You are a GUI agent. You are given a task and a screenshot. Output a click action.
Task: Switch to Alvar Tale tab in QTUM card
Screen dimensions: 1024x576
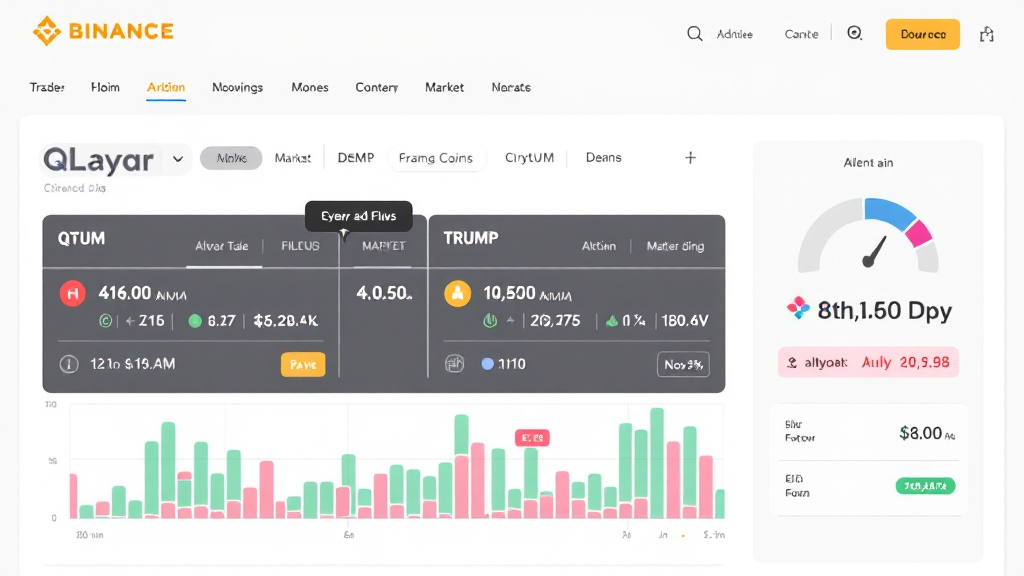pos(222,246)
